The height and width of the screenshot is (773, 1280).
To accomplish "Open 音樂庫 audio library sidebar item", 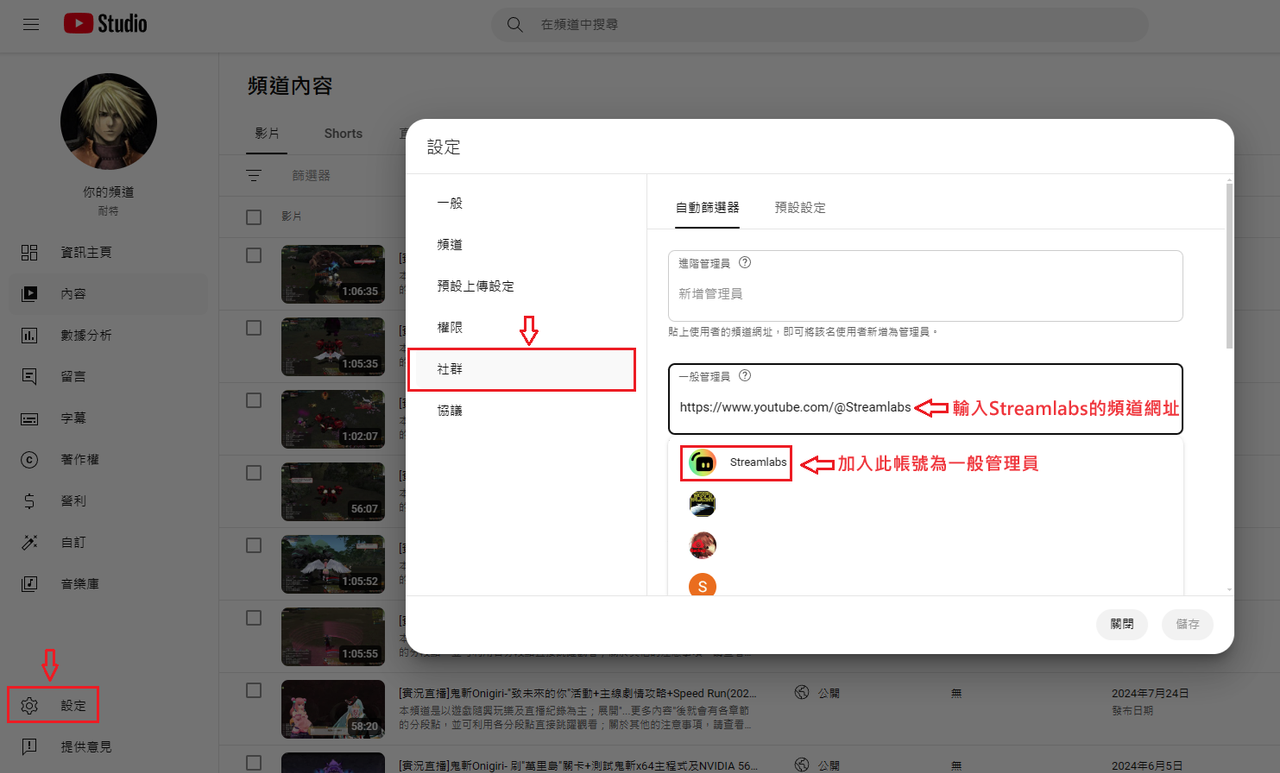I will tap(109, 583).
